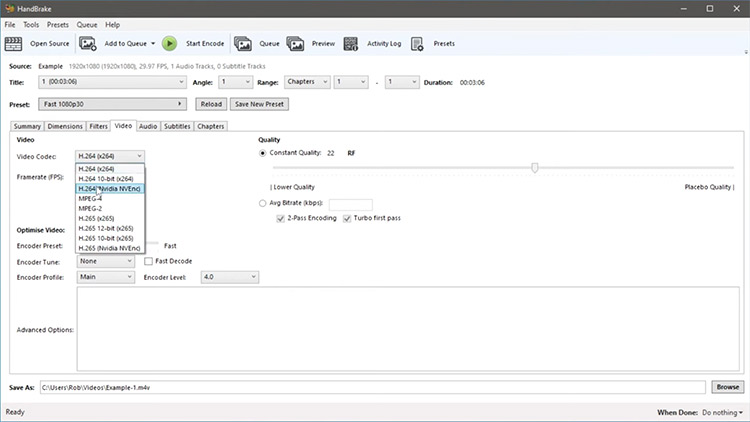The height and width of the screenshot is (422, 750).
Task: Select the Avg Bitrate radio button
Action: pyautogui.click(x=262, y=203)
